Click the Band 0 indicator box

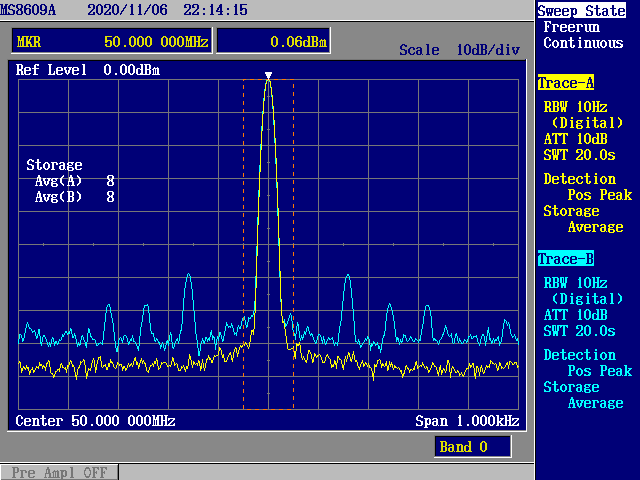(x=473, y=447)
